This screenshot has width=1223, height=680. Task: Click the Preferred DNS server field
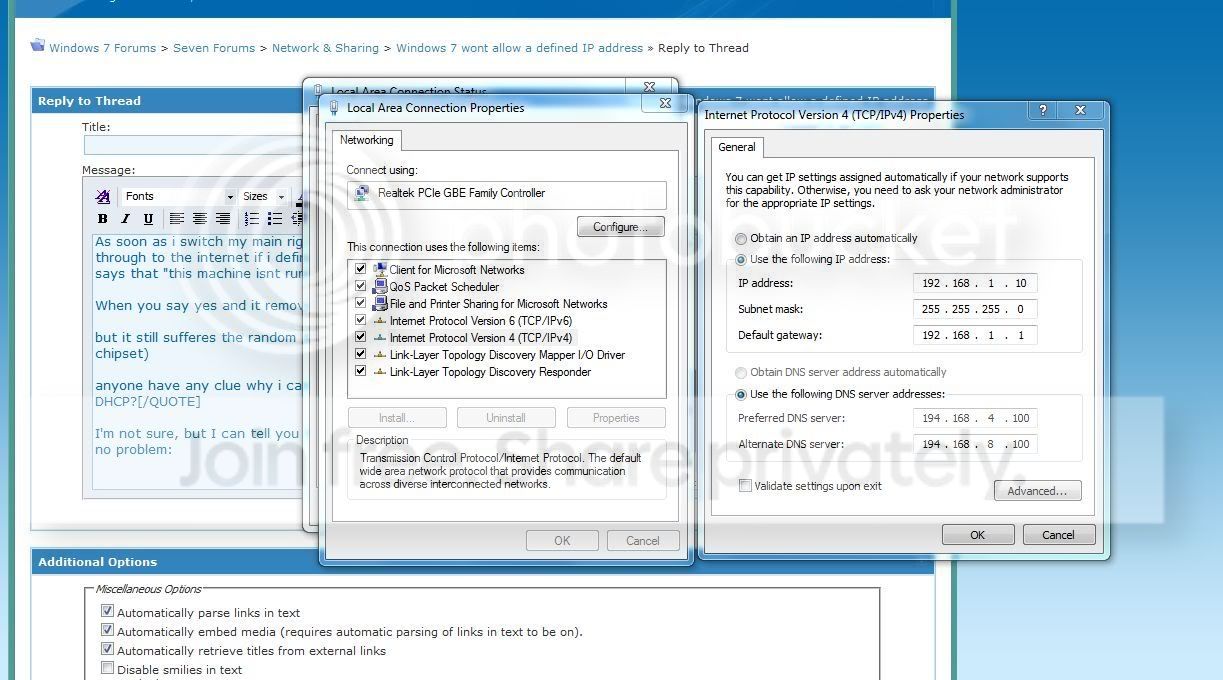(x=974, y=418)
